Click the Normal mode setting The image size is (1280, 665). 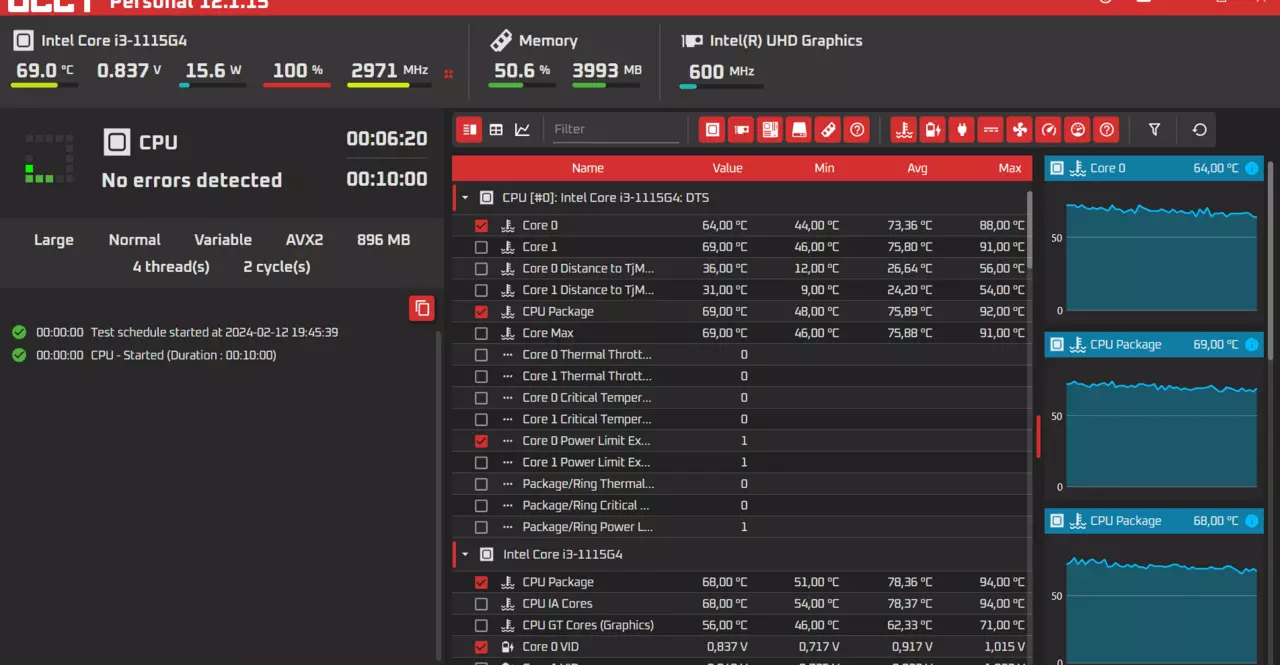pyautogui.click(x=135, y=240)
